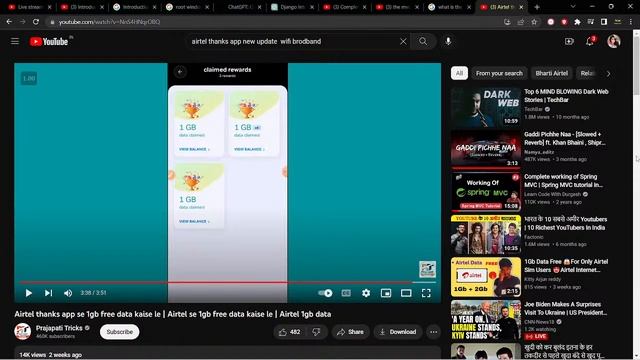The height and width of the screenshot is (360, 640).
Task: Play the video
Action: [29, 293]
